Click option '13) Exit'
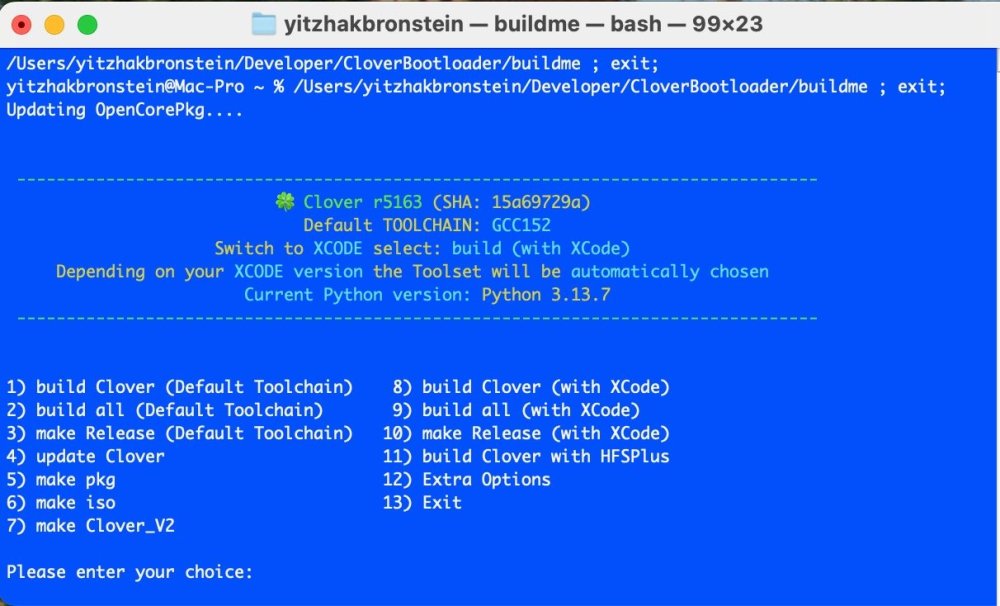This screenshot has width=1000, height=606. [422, 503]
